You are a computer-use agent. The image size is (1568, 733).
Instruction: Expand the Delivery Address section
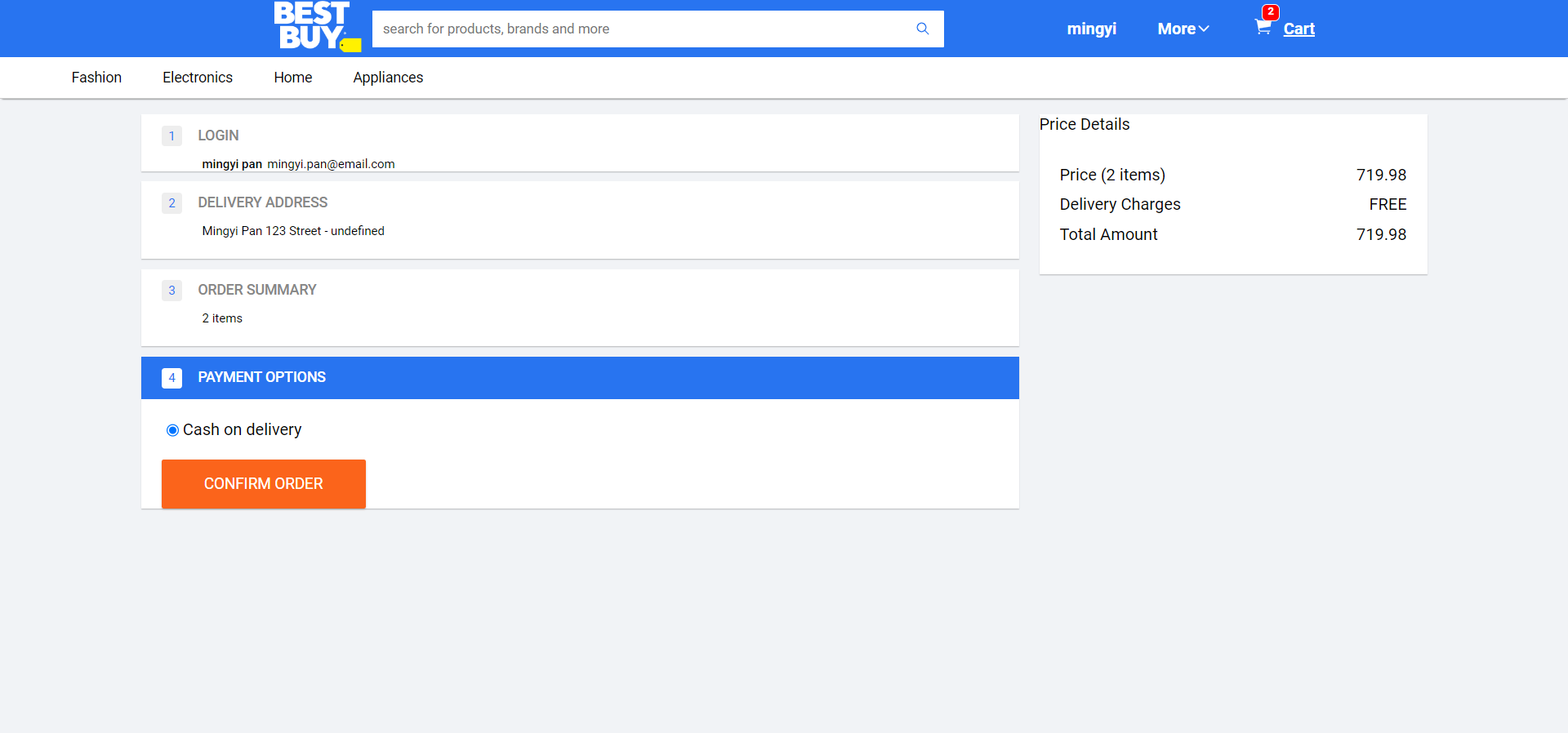click(x=263, y=202)
